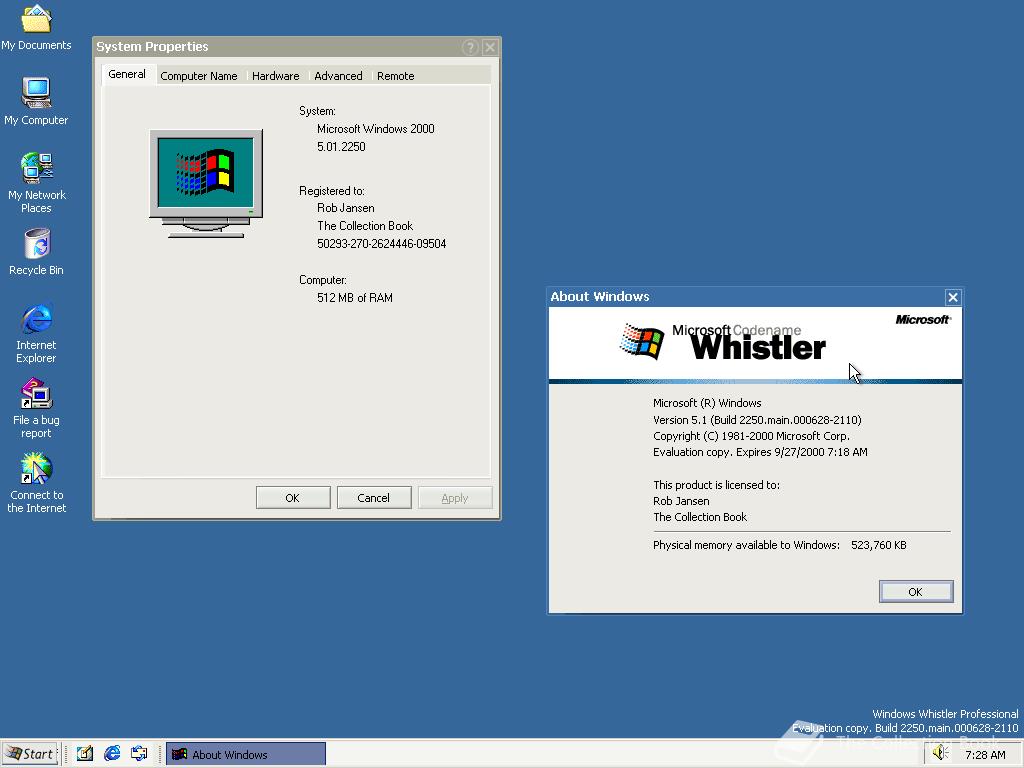Click the help question mark in System Properties
This screenshot has height=768, width=1024.
pos(470,47)
